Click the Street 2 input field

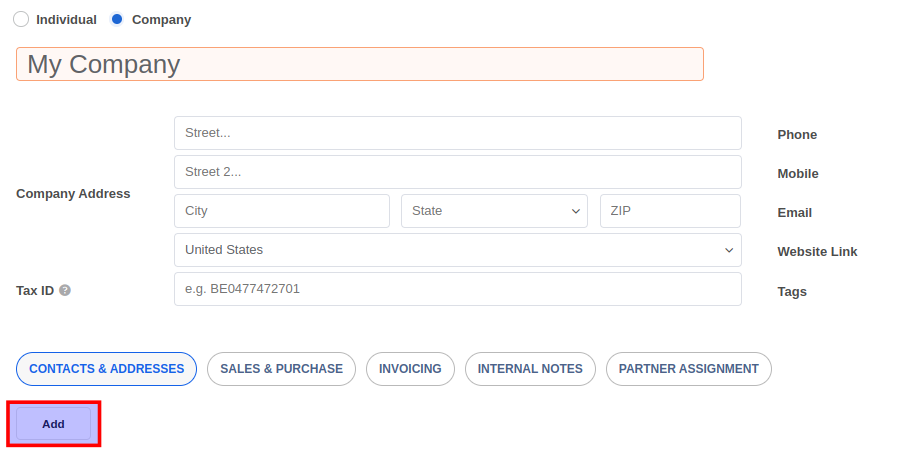(457, 172)
